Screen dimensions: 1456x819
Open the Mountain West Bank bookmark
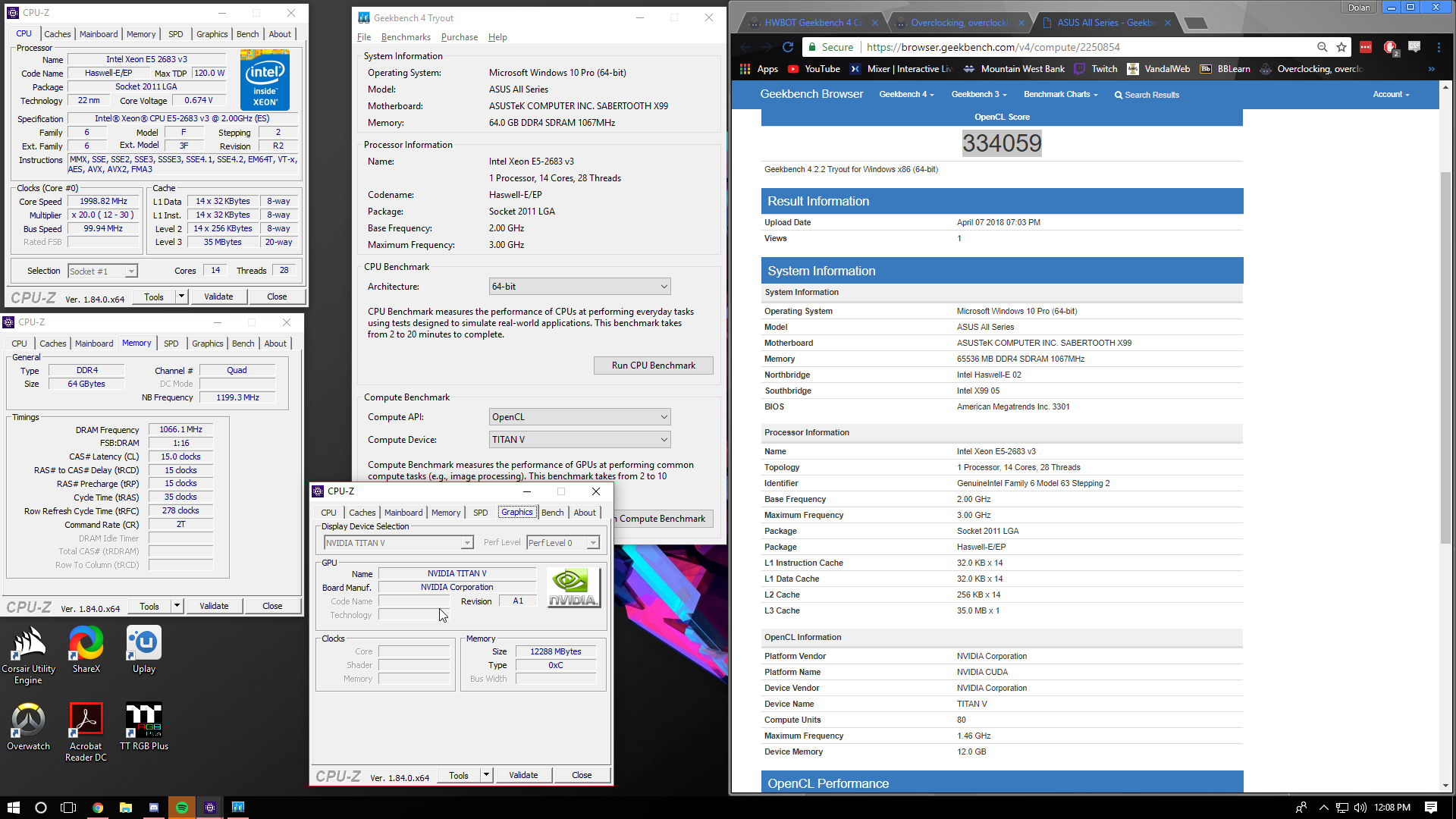[x=1014, y=69]
